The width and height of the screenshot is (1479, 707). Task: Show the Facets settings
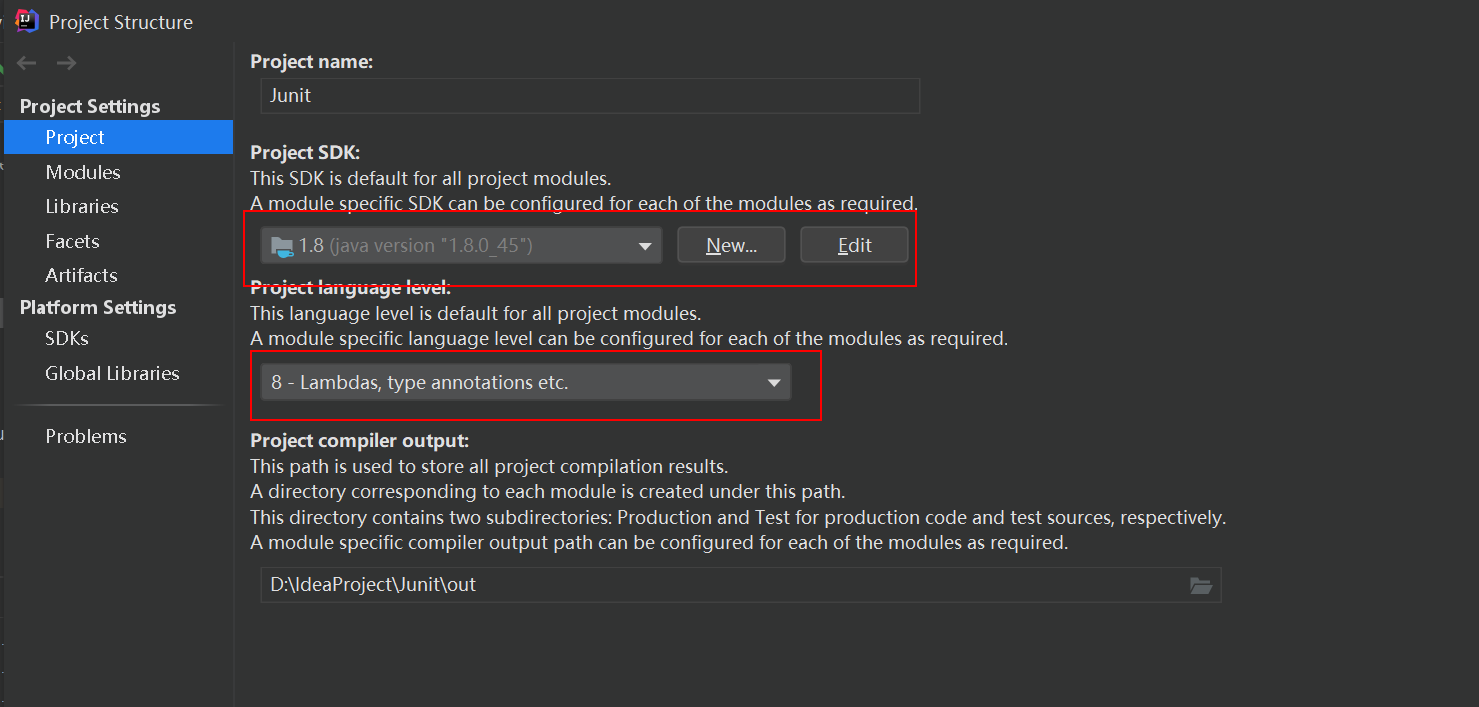pos(72,241)
